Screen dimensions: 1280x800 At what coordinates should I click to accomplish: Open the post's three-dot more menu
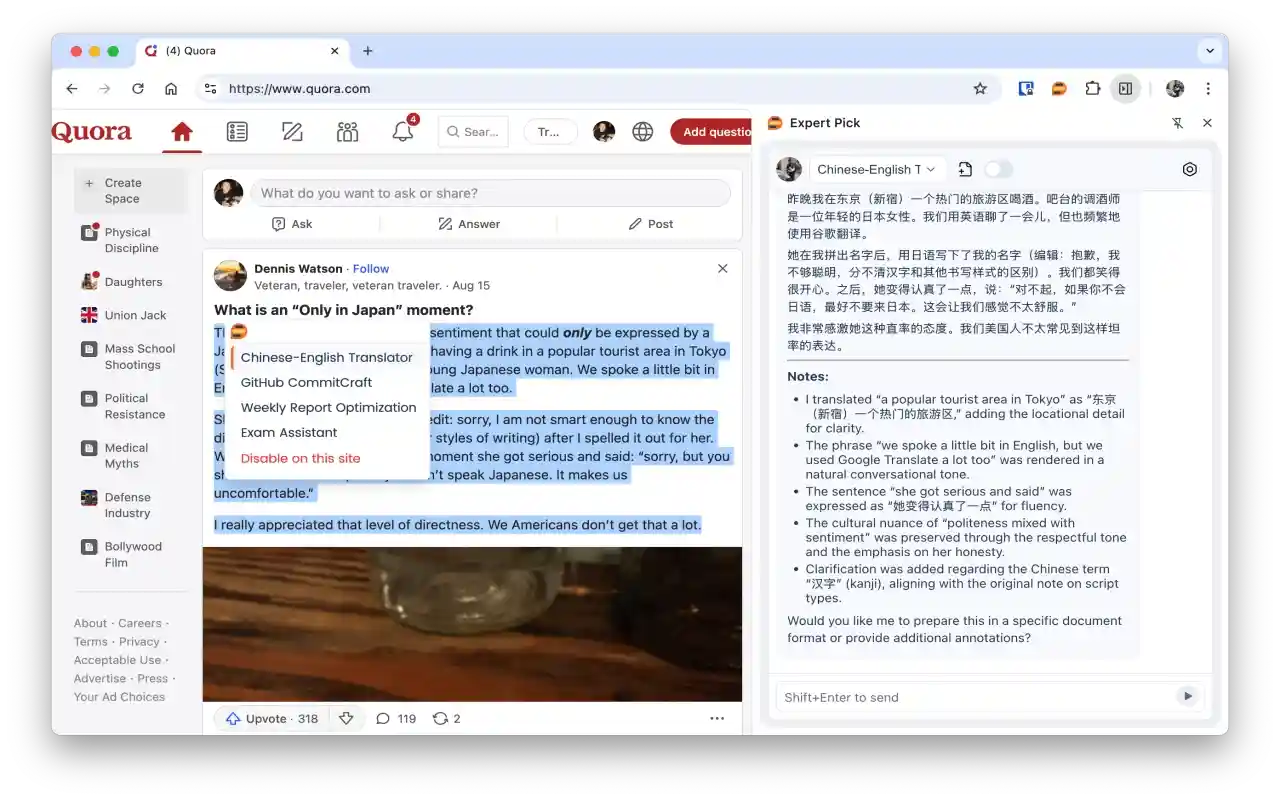click(717, 718)
